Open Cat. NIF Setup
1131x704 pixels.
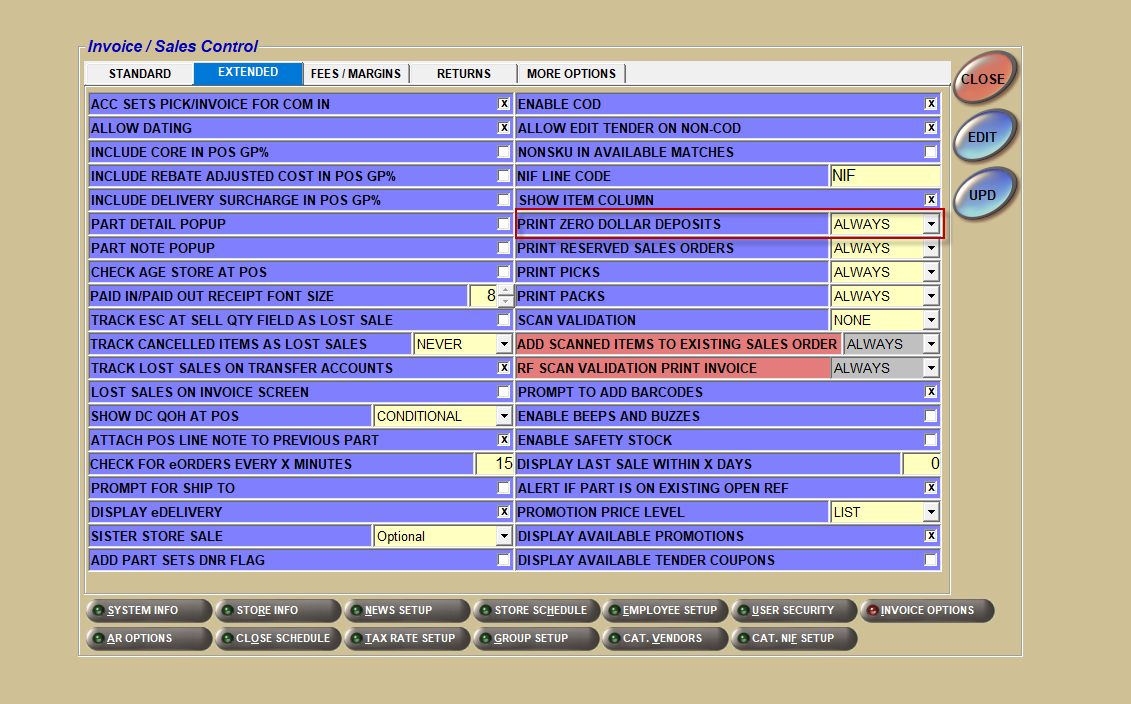coord(794,638)
